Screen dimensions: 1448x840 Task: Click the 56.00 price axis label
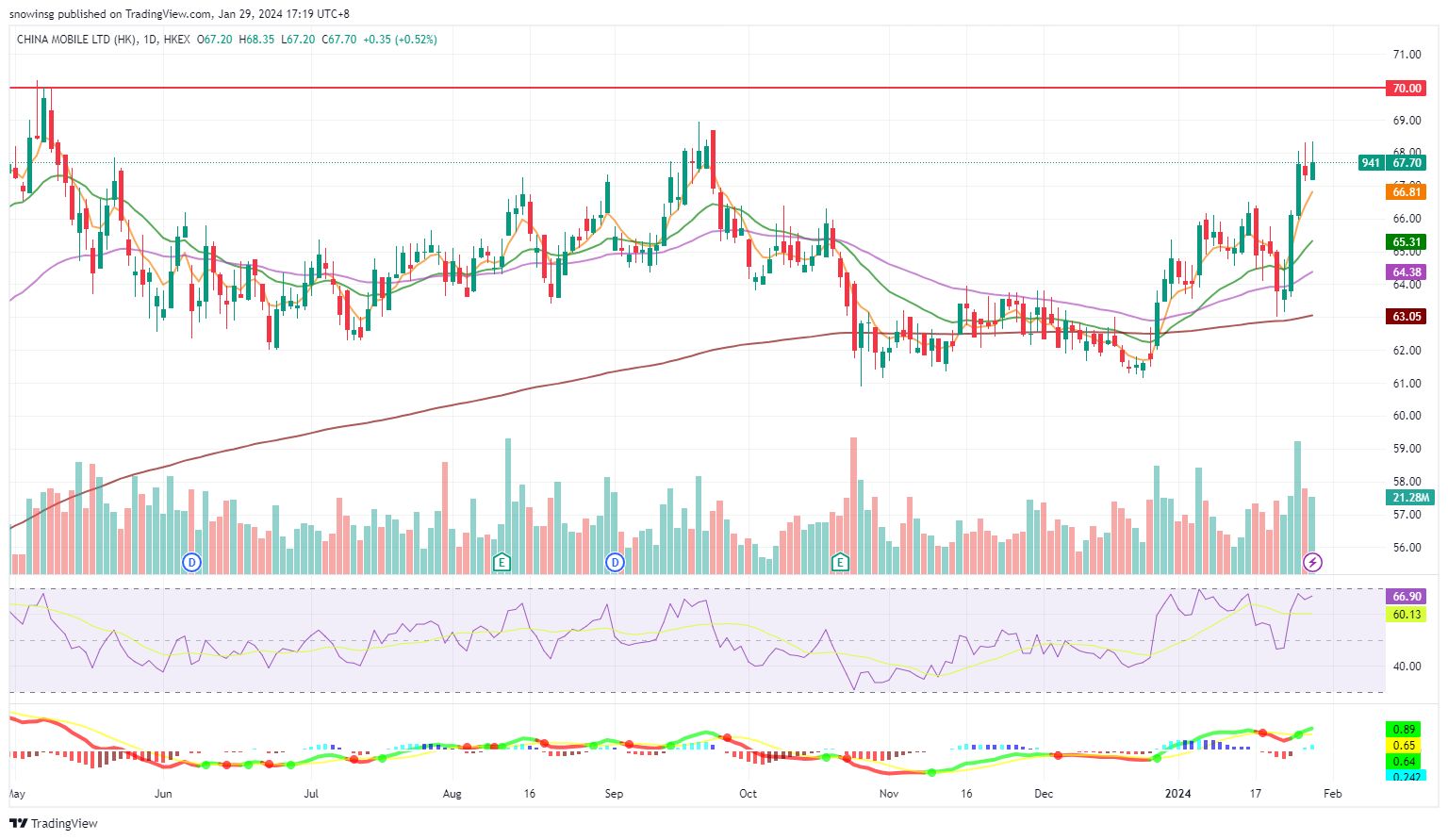(x=1407, y=548)
